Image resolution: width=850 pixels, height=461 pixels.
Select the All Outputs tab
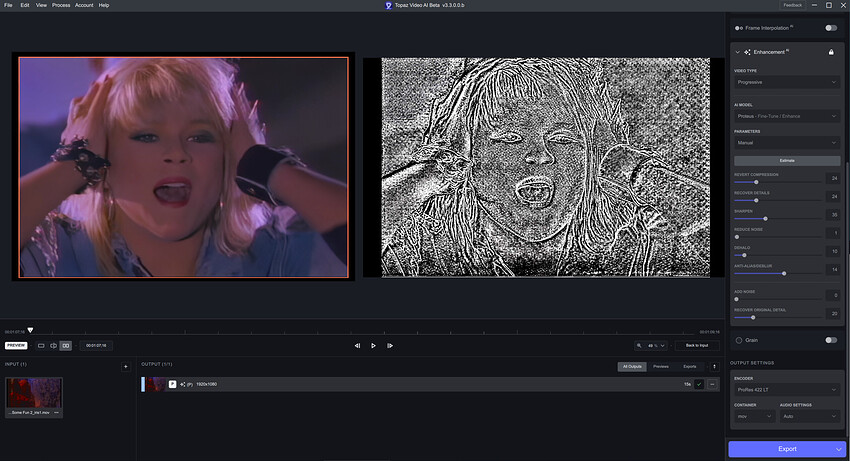[x=632, y=367]
